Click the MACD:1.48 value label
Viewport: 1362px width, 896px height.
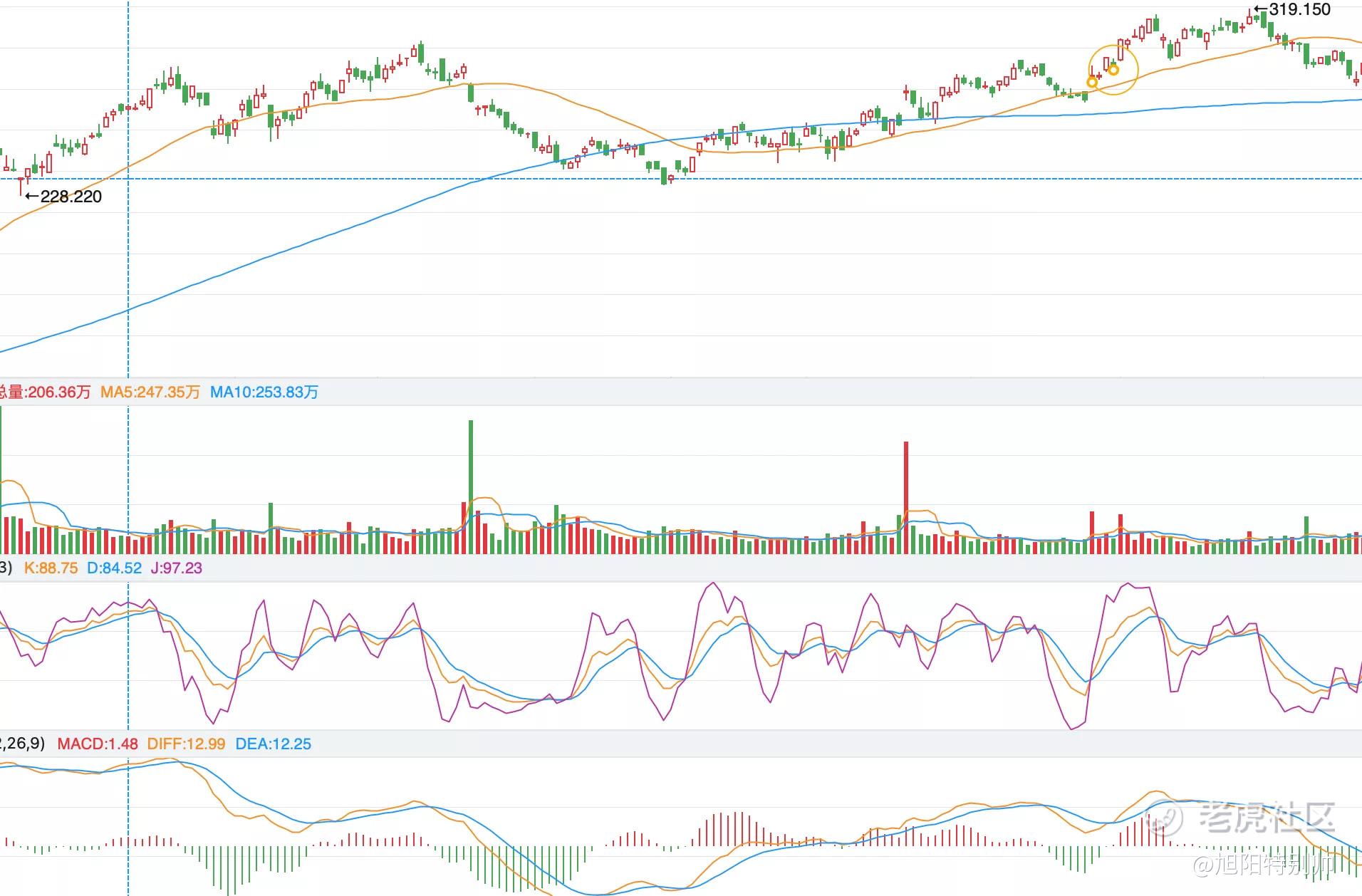98,744
